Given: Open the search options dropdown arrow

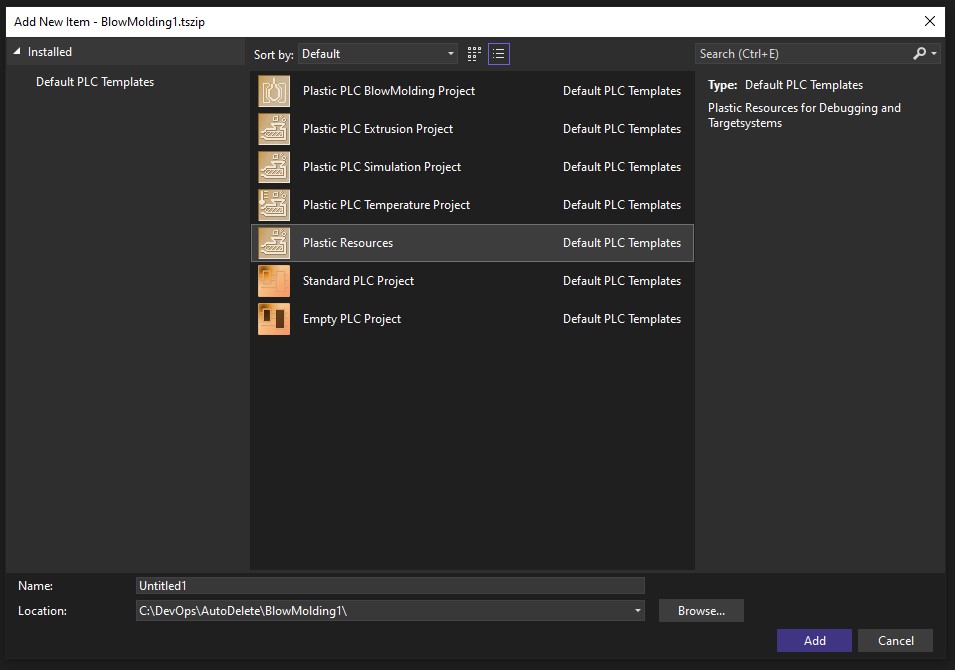Looking at the screenshot, I should point(934,54).
